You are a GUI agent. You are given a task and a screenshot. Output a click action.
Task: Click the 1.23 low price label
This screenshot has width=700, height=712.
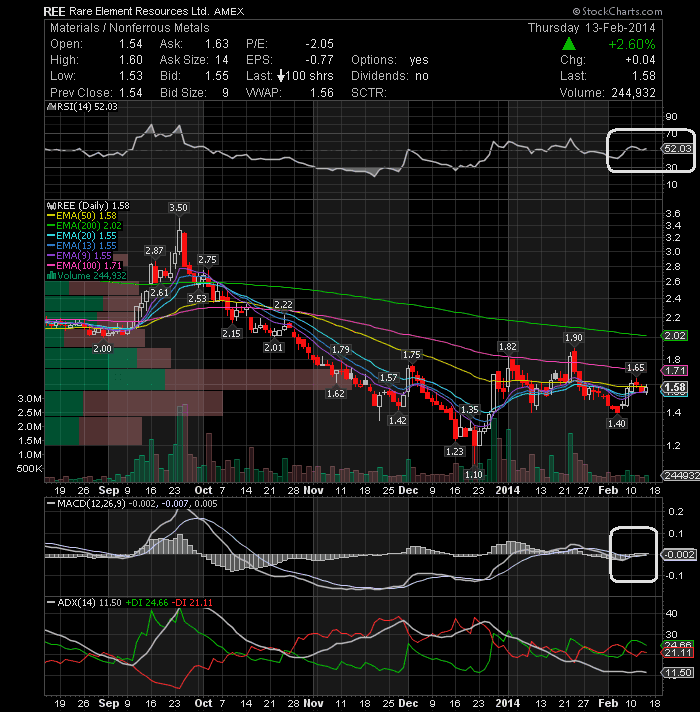(454, 451)
